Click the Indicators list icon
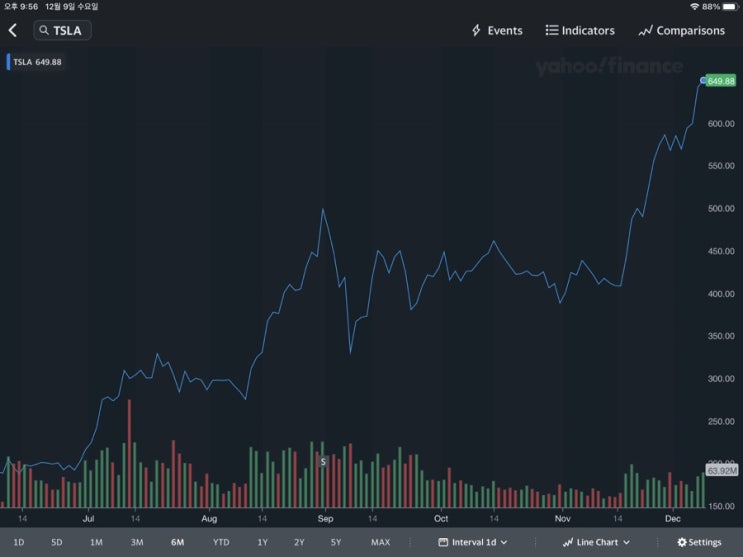This screenshot has width=743, height=557. click(x=551, y=30)
